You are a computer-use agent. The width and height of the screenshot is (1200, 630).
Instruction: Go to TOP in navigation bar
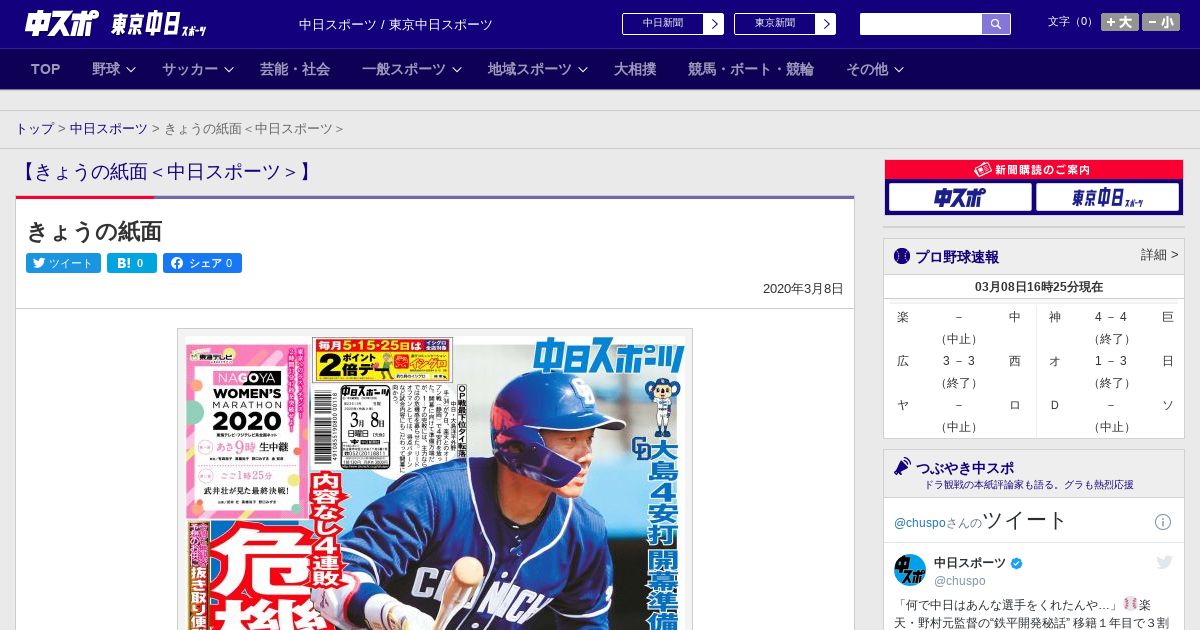46,69
